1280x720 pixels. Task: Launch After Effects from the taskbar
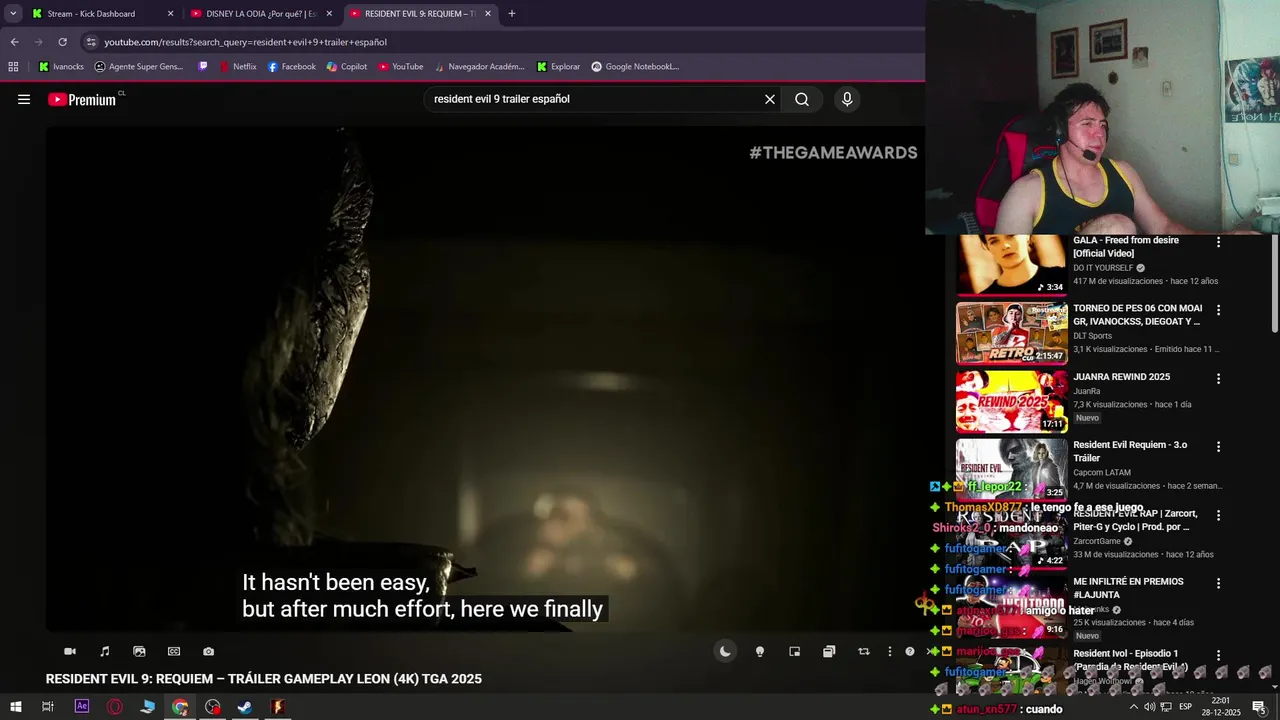82,707
